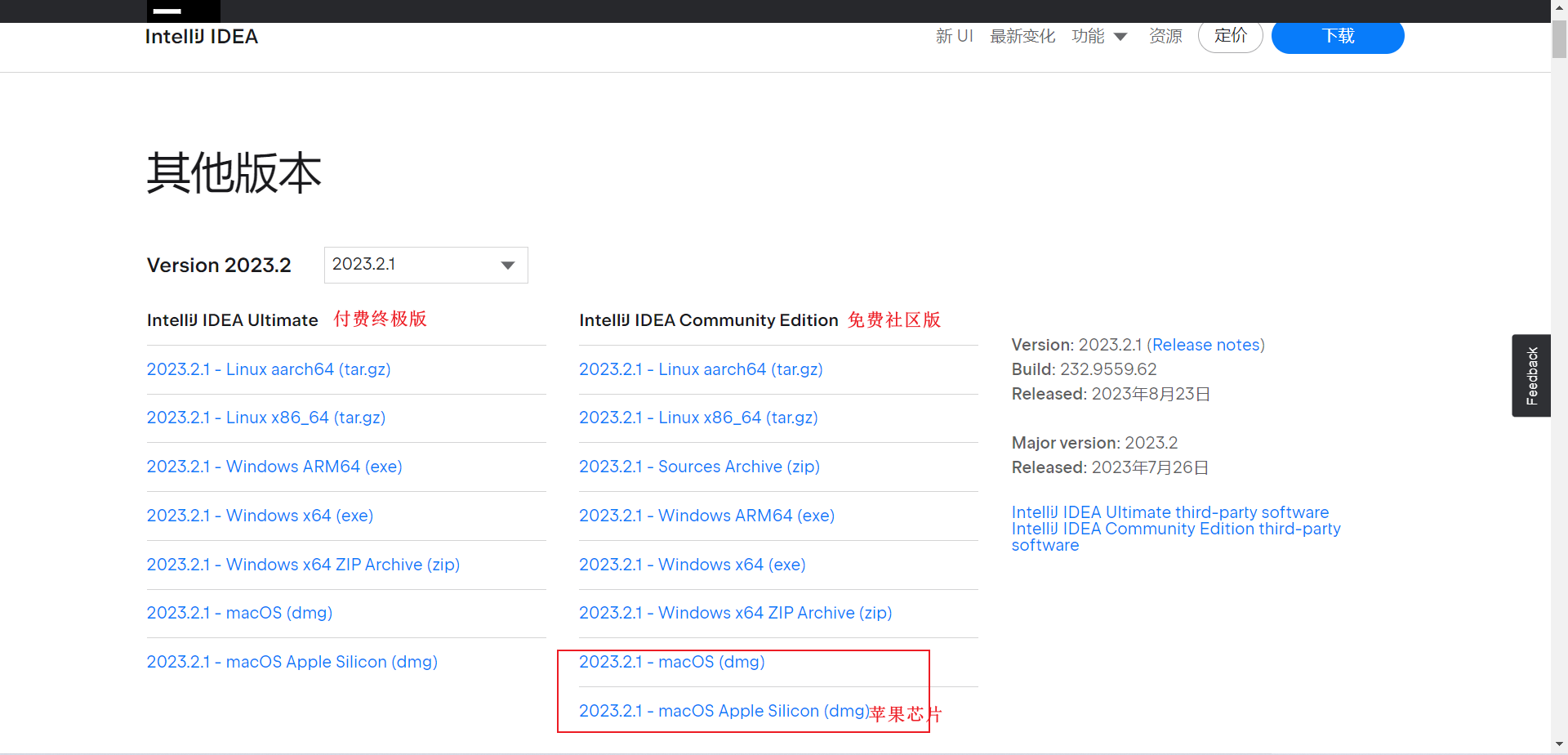Click the IntelliJ IDEA Community Edition heading
This screenshot has height=755, width=1568.
point(709,320)
